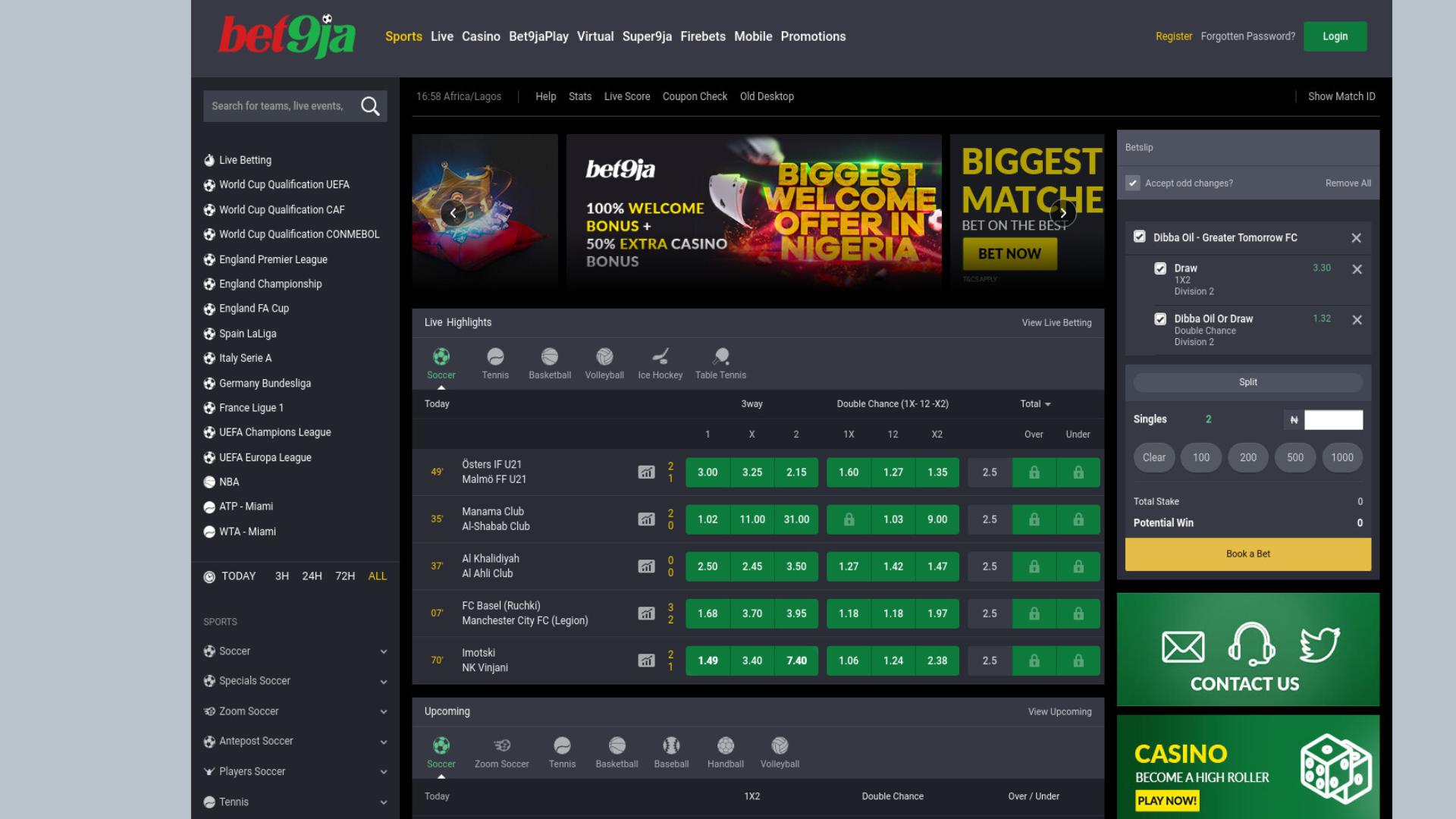Open Promotions in top navigation

pos(813,36)
